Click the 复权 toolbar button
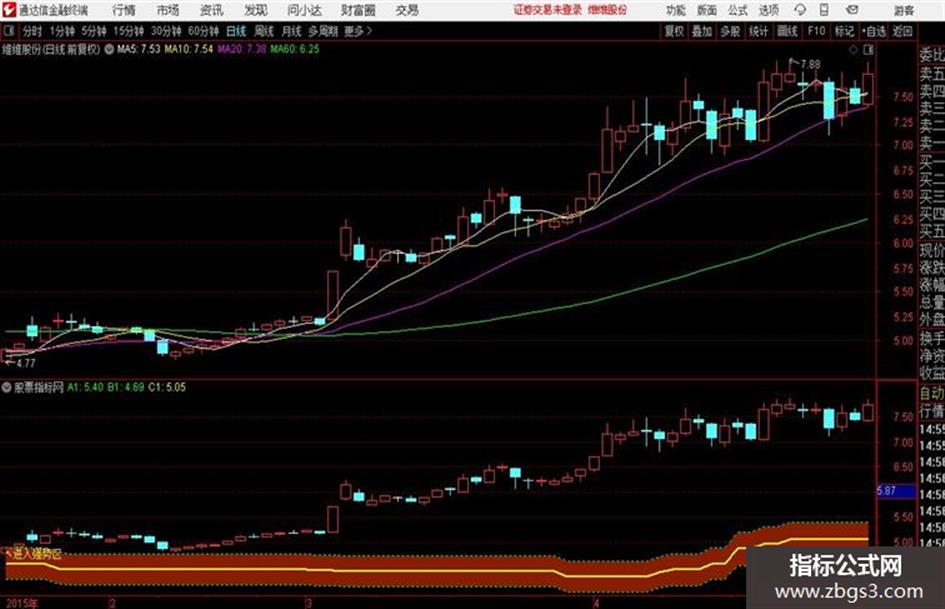 point(674,31)
